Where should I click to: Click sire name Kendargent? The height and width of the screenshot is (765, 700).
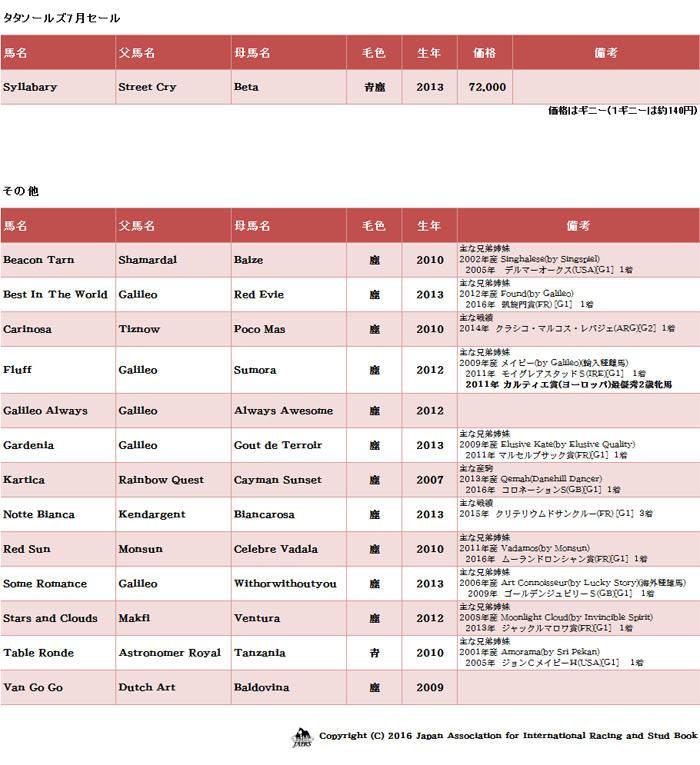pyautogui.click(x=152, y=514)
